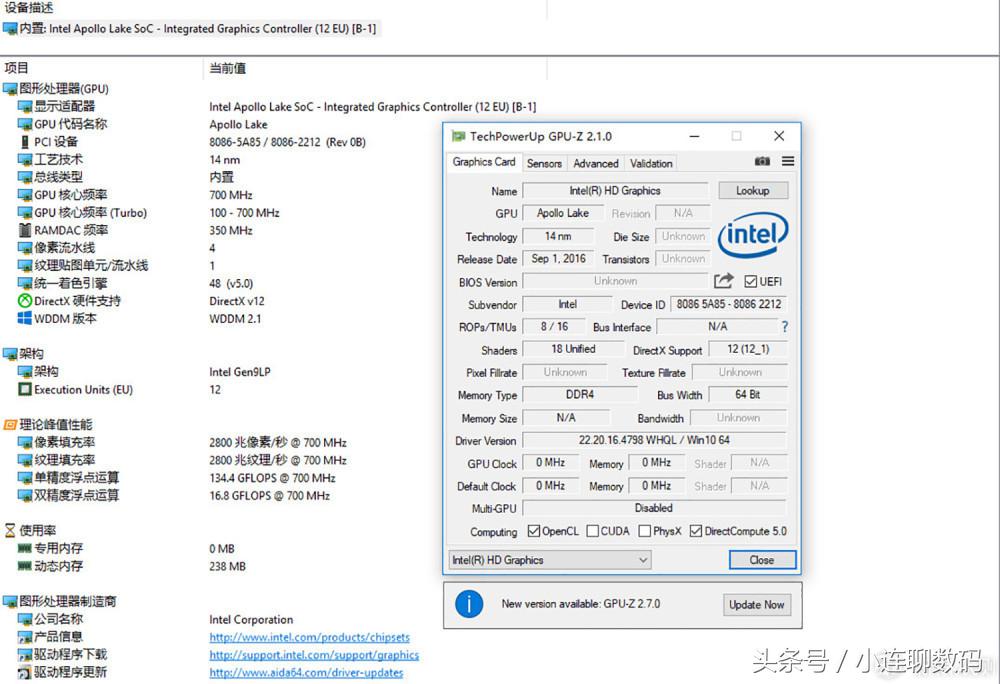Image resolution: width=1000 pixels, height=684 pixels.
Task: Open the Validation tab
Action: [x=651, y=163]
